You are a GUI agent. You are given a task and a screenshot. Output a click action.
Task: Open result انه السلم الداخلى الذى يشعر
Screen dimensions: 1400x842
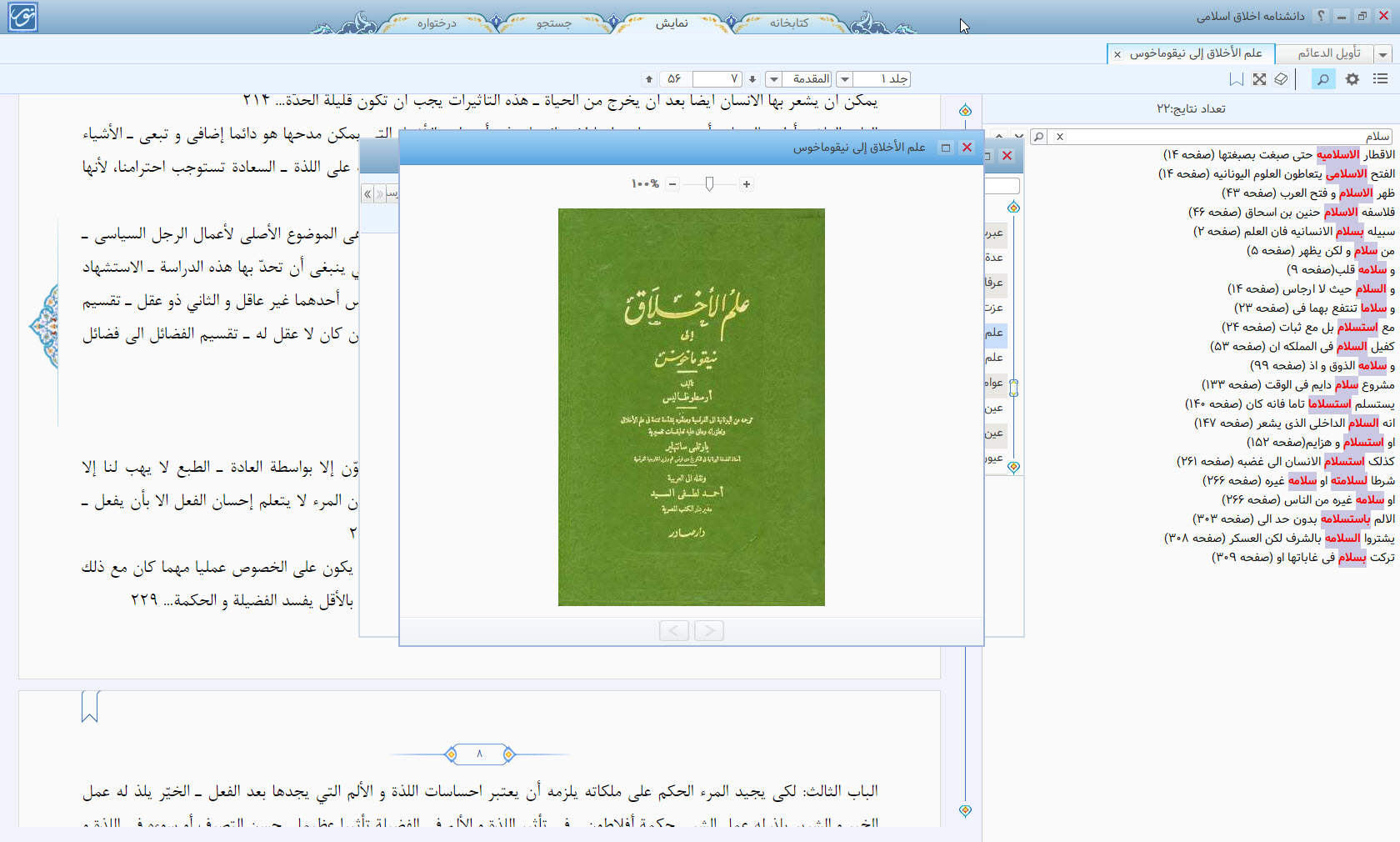point(1294,424)
